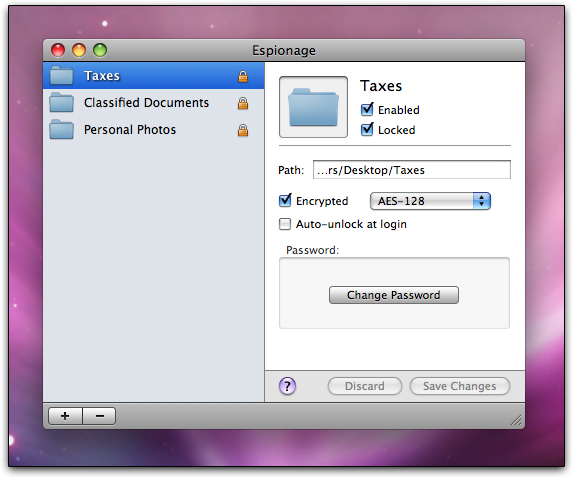Remove selected folder with minus button
573x478 pixels.
click(x=99, y=416)
